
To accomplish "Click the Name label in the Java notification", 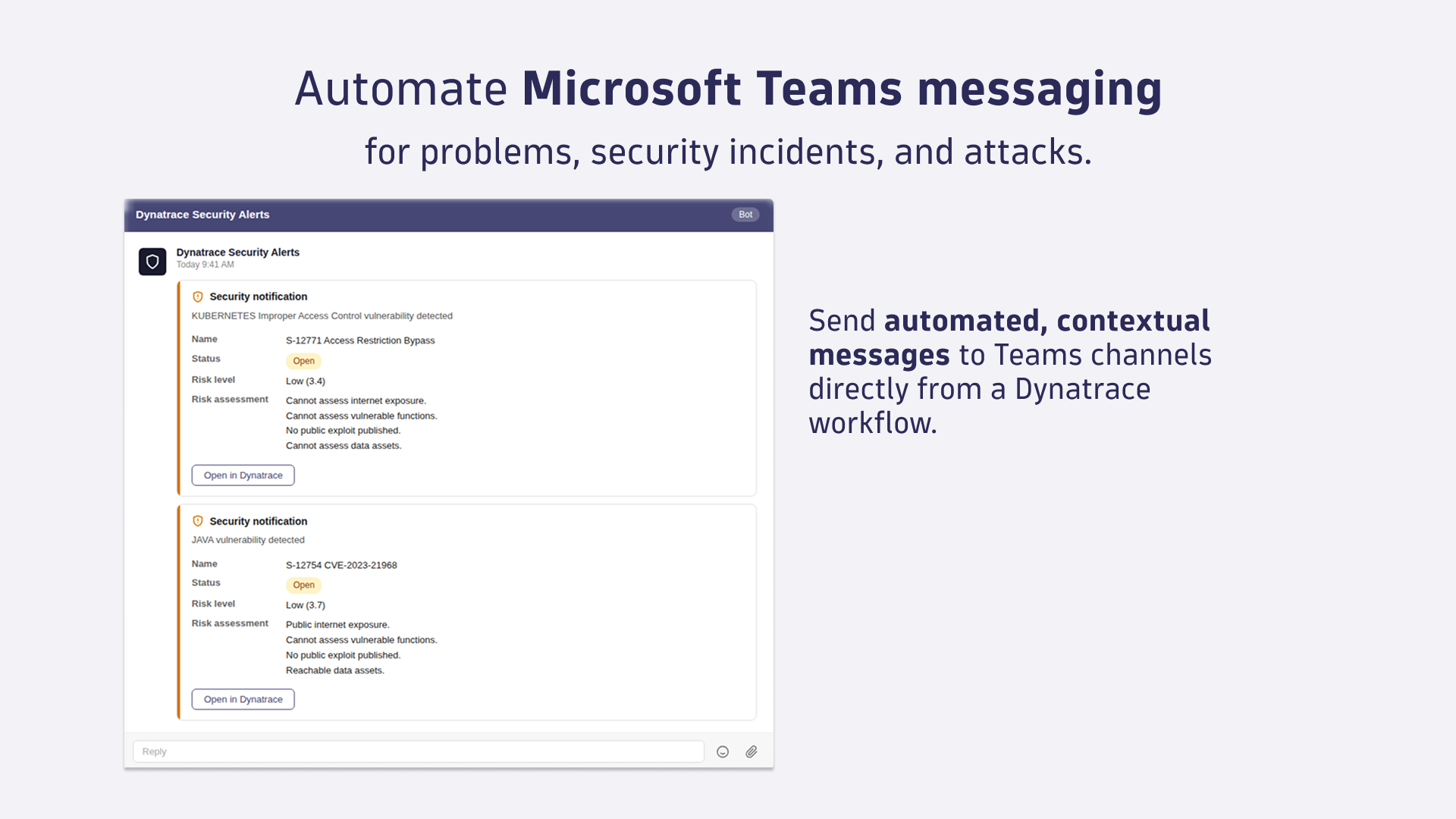I will [x=205, y=563].
